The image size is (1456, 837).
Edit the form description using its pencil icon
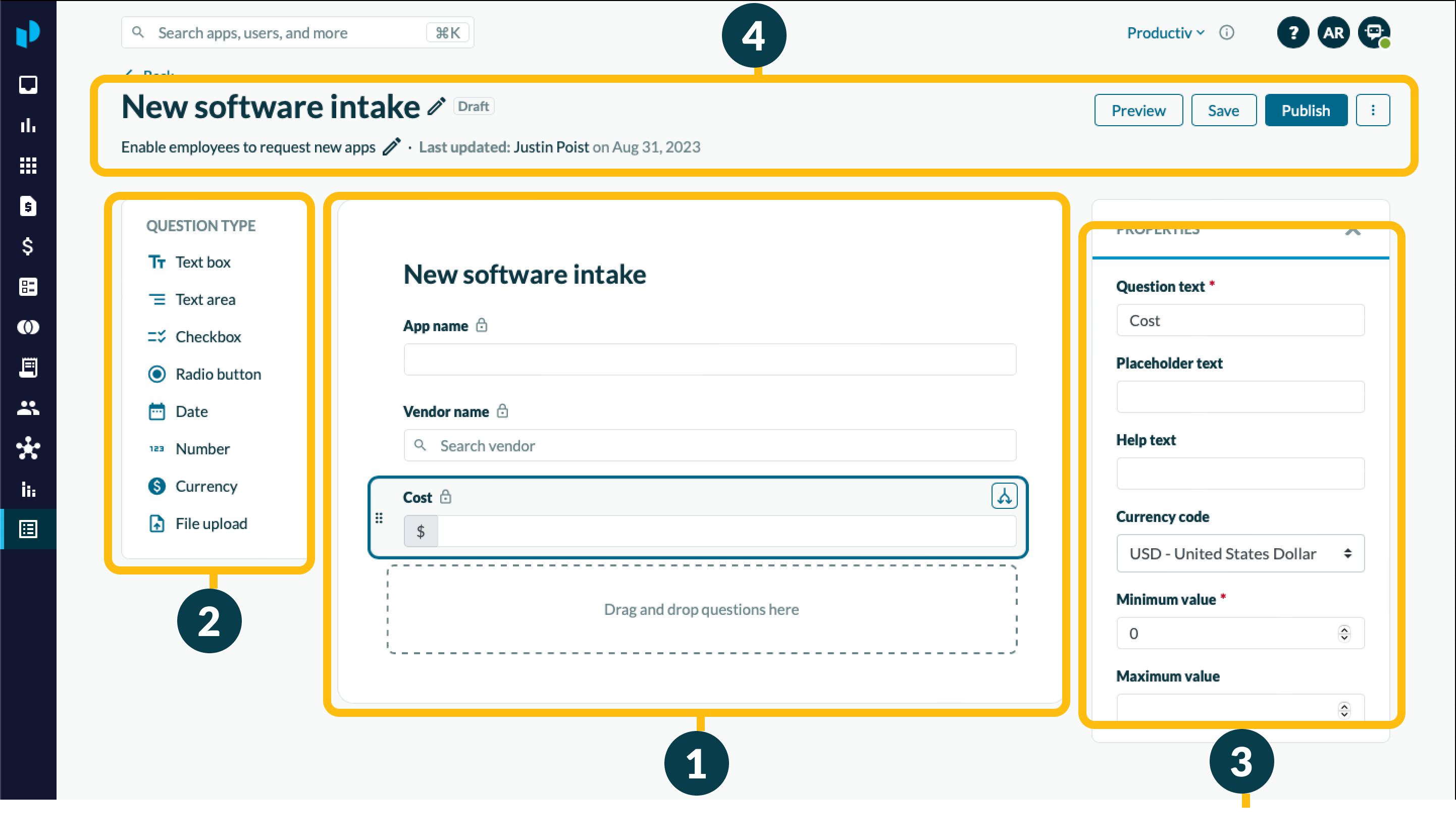click(x=391, y=147)
